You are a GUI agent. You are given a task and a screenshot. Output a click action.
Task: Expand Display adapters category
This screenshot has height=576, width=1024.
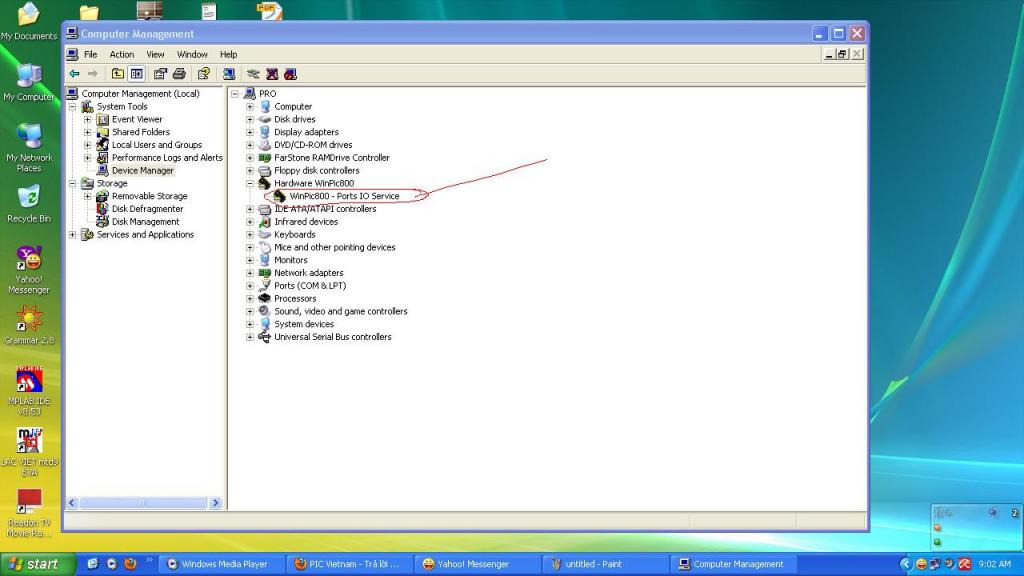click(249, 132)
